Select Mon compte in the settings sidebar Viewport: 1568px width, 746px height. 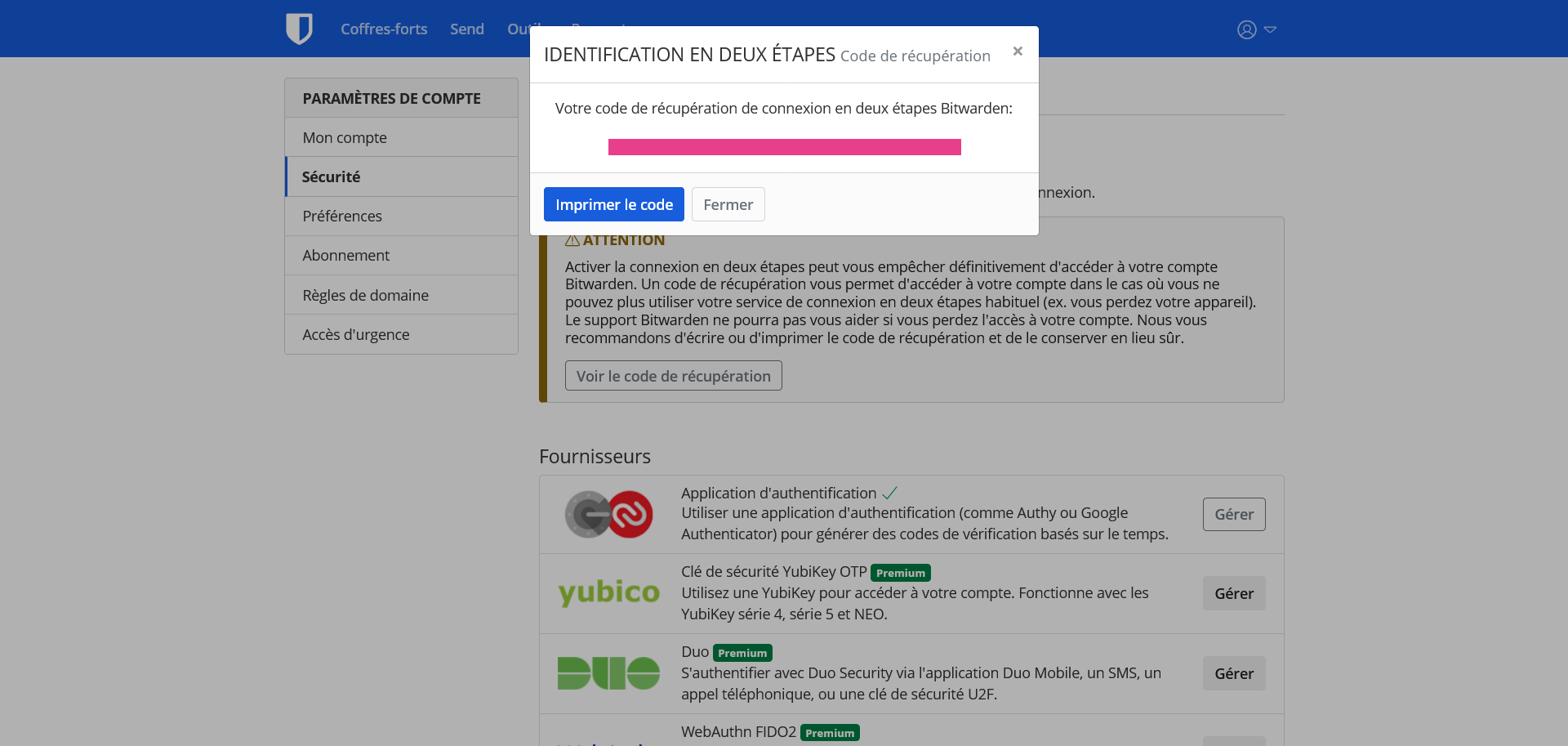(345, 137)
